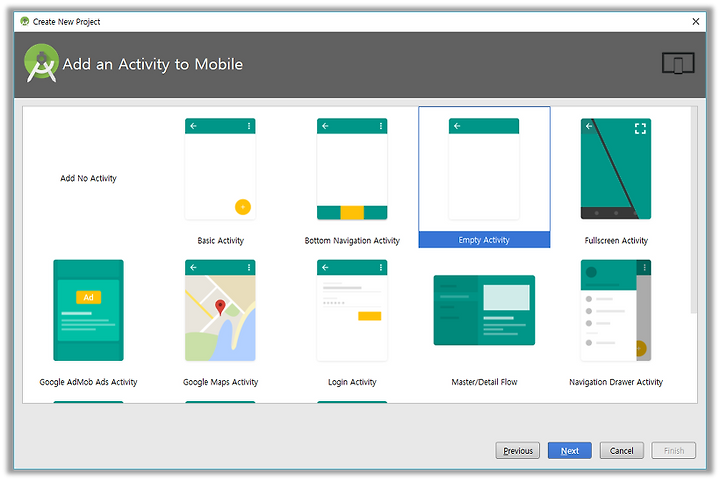Go back with the Previous button
The width and height of the screenshot is (720, 481).
coord(518,451)
